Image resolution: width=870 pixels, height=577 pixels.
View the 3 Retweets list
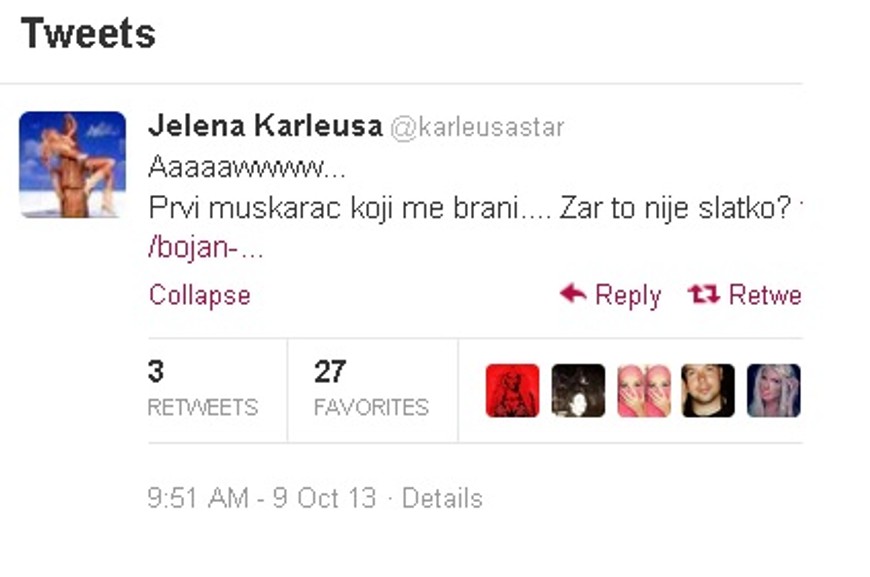(203, 388)
